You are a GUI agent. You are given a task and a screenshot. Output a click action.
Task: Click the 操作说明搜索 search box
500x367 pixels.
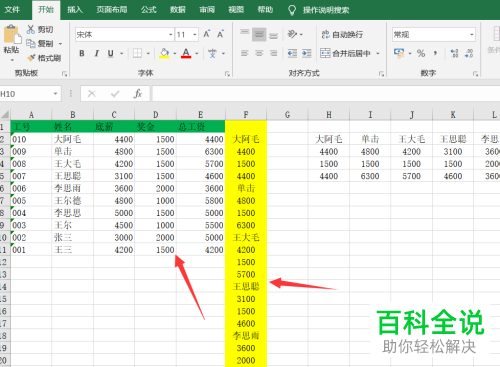pyautogui.click(x=326, y=10)
